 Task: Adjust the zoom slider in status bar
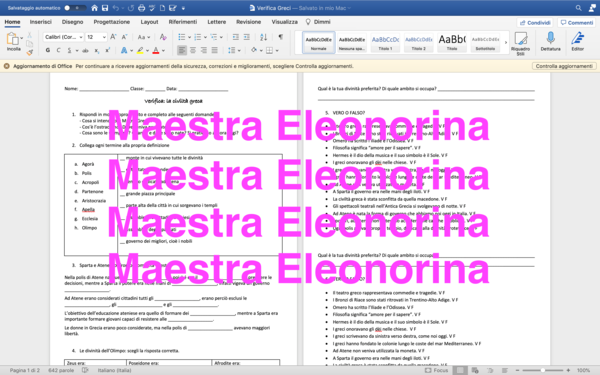[x=543, y=370]
